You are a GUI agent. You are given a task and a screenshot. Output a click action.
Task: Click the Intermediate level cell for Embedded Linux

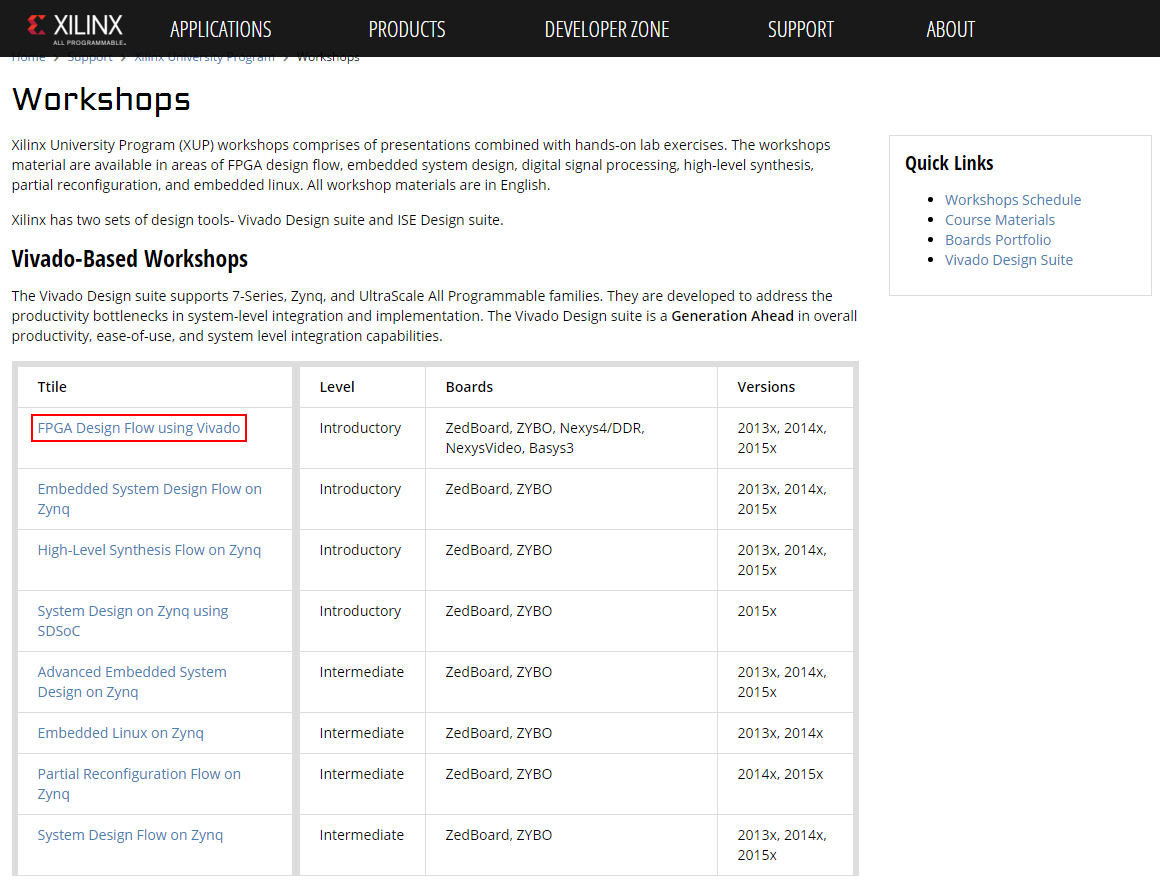point(362,733)
